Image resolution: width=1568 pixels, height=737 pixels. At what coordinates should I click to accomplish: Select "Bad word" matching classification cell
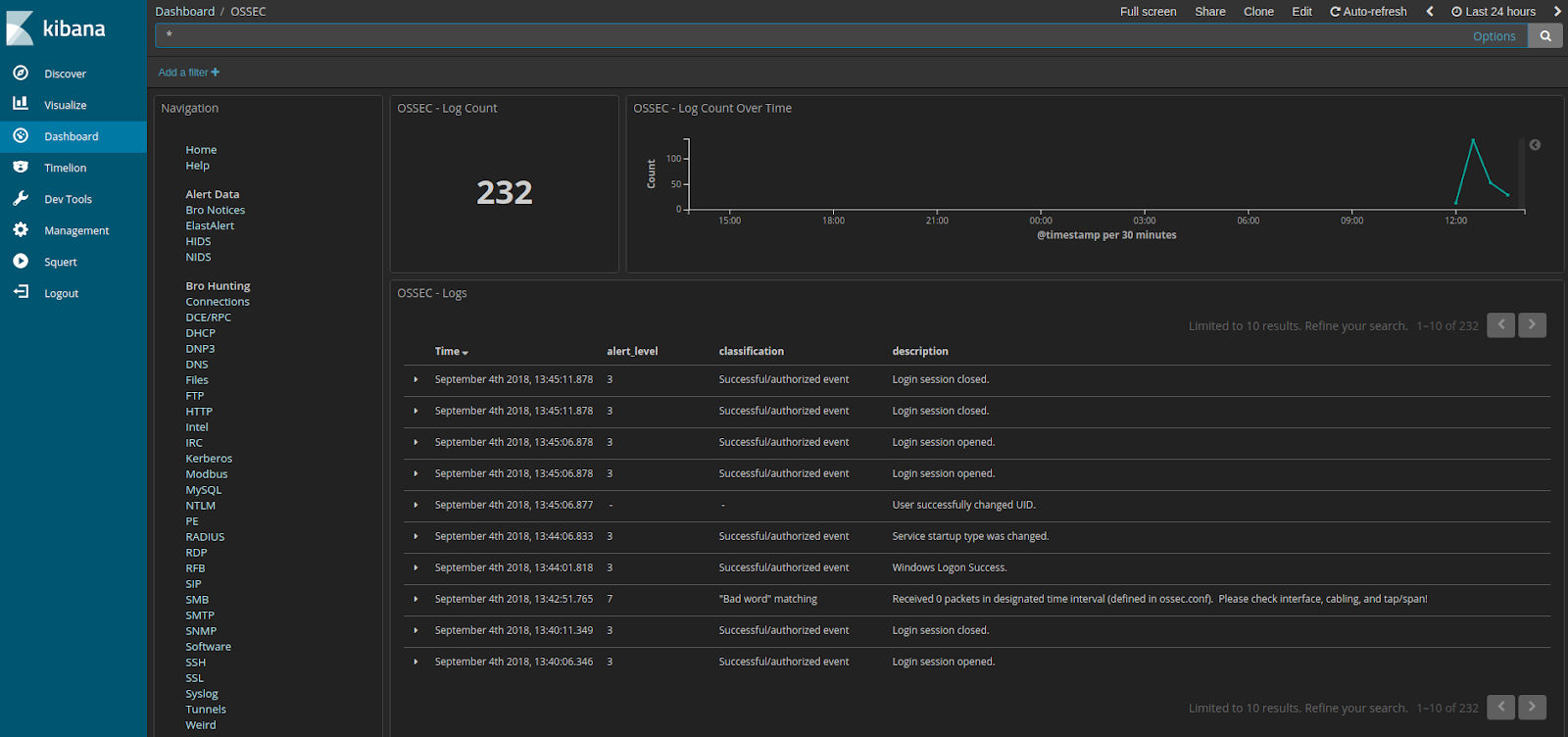pyautogui.click(x=767, y=599)
